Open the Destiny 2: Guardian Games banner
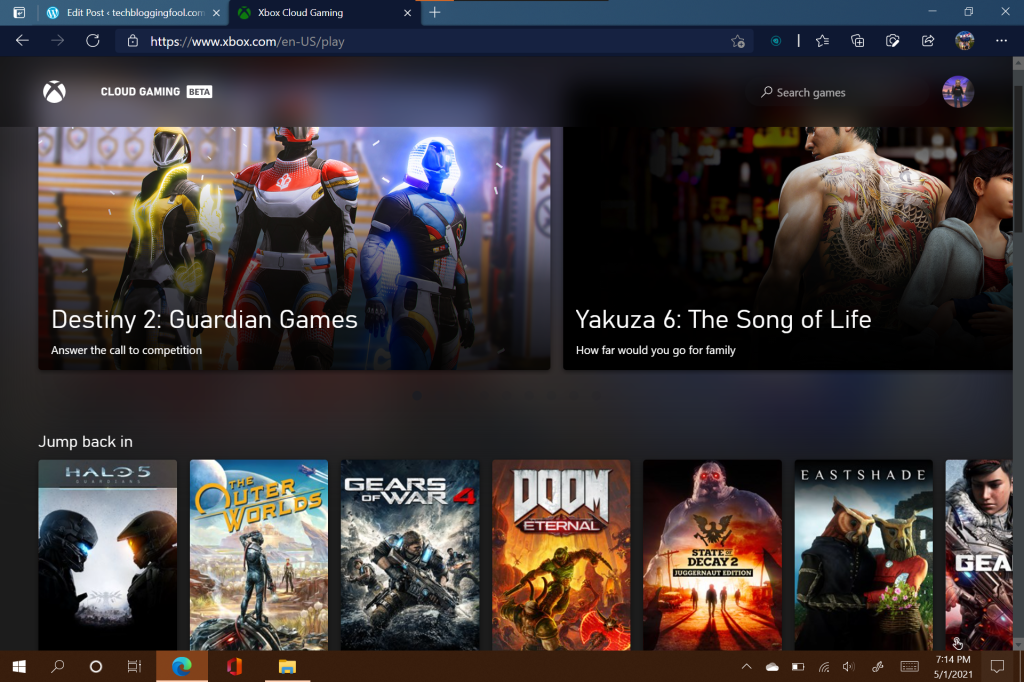This screenshot has height=682, width=1024. click(294, 248)
